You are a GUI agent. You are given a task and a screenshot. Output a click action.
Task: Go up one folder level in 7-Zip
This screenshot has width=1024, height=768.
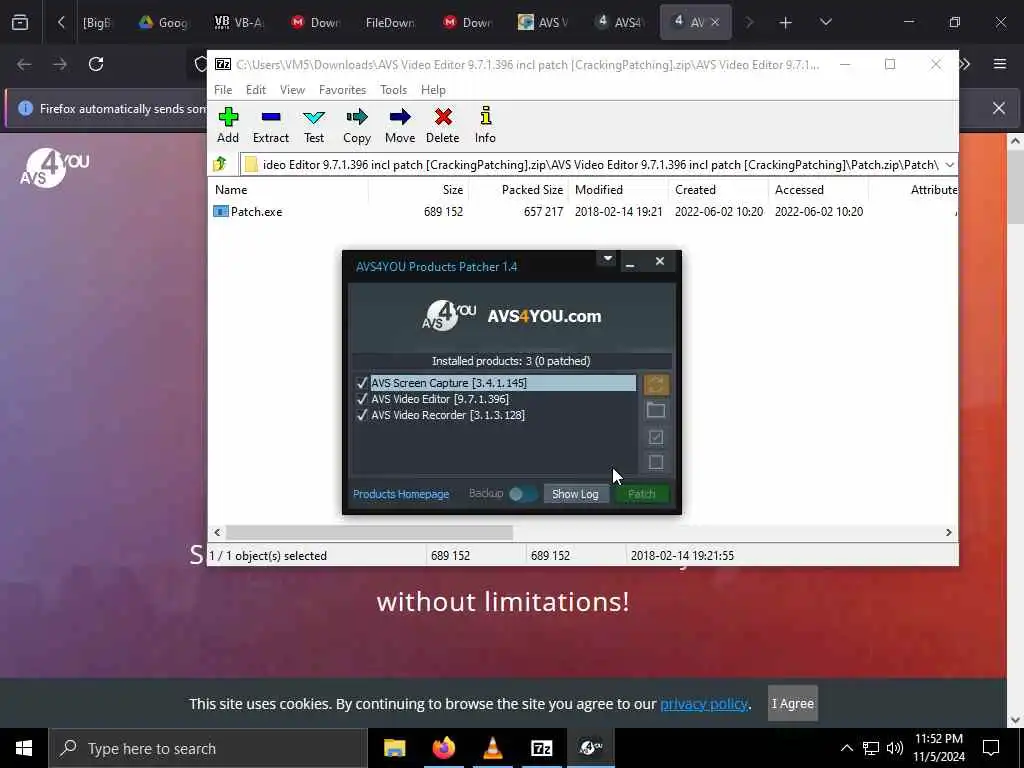click(220, 164)
